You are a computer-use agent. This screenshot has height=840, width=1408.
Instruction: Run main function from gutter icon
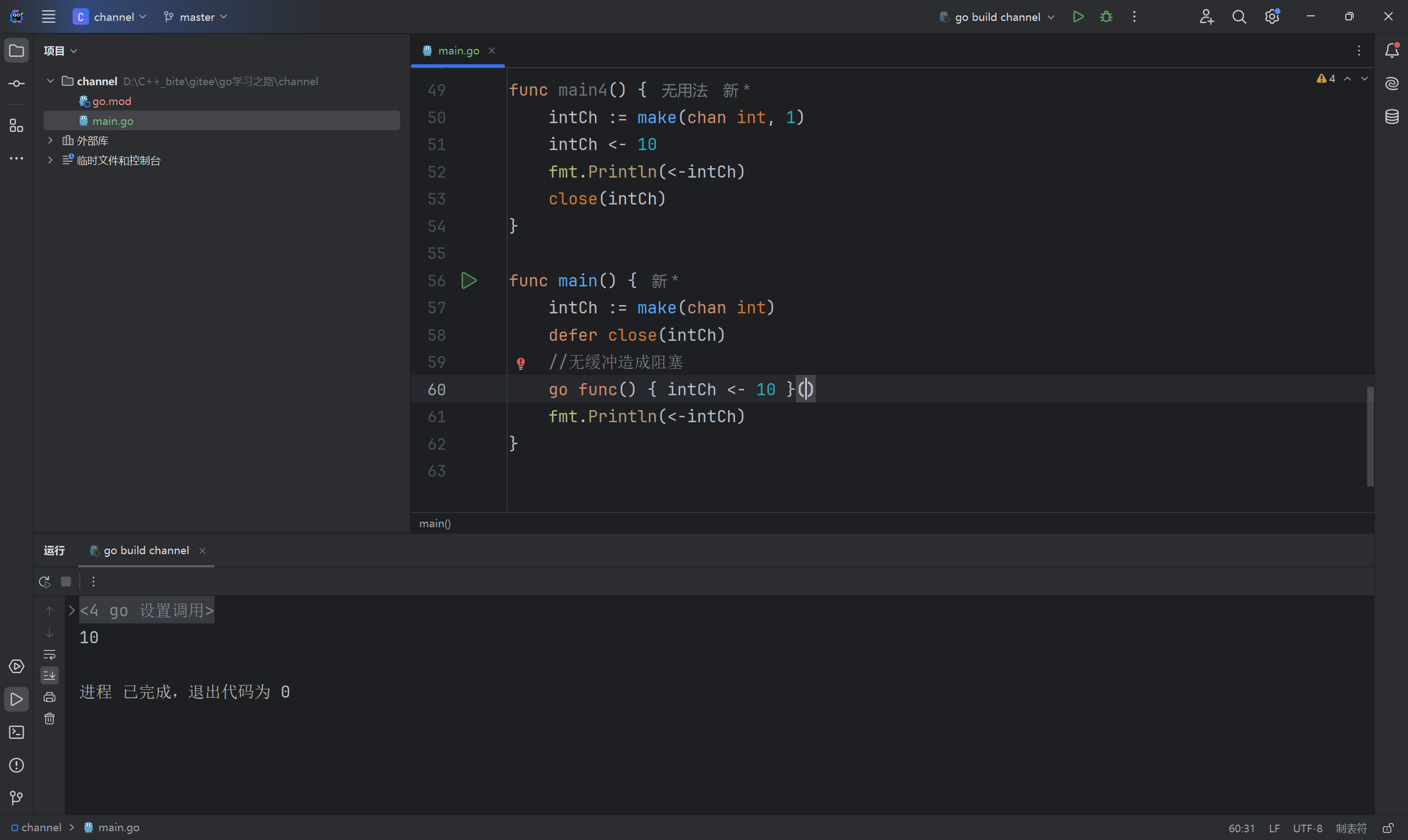point(469,281)
